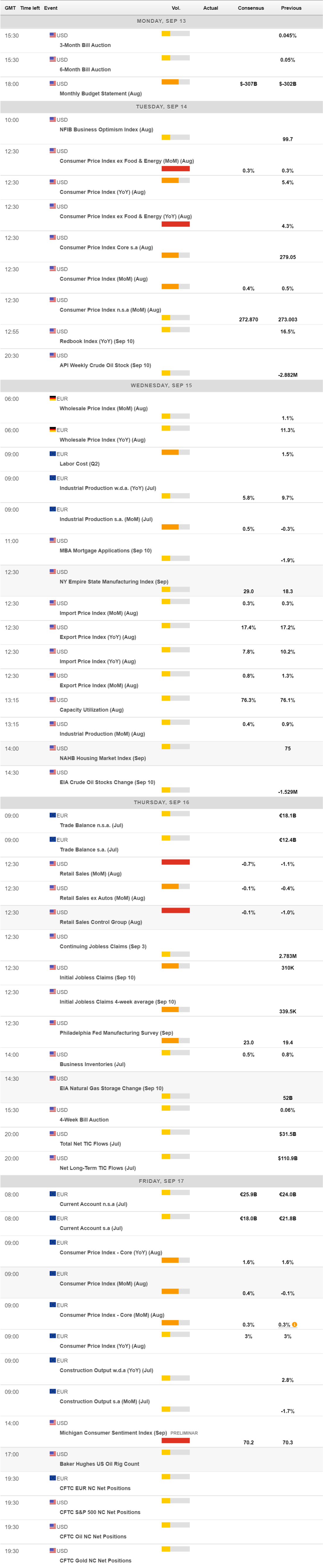The image size is (323, 1568).
Task: Click the Wednesday, Sep 15 date header
Action: click(161, 385)
